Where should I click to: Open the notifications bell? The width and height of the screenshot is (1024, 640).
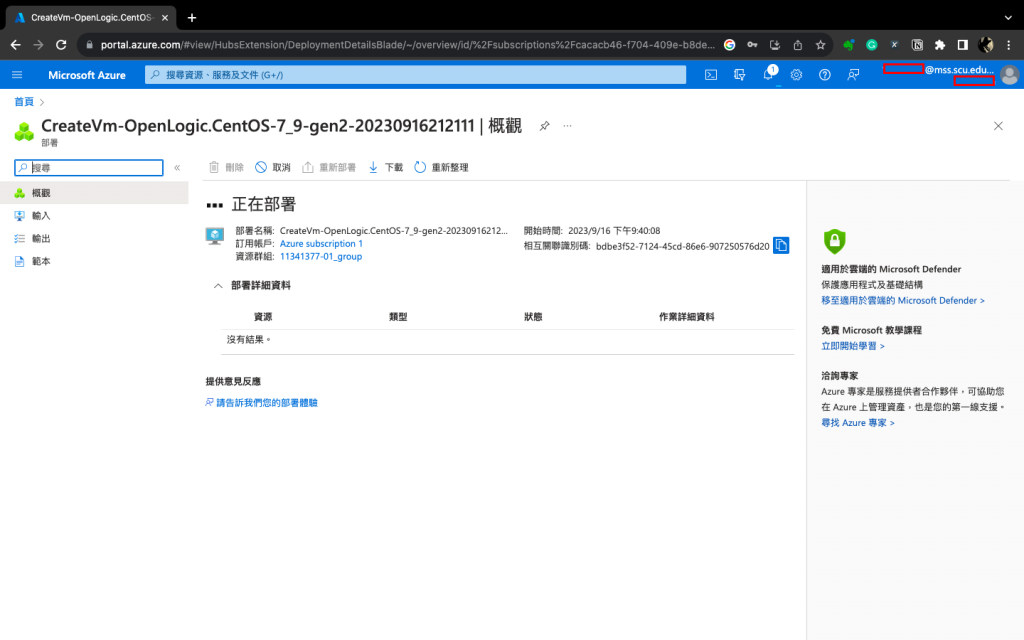coord(769,74)
